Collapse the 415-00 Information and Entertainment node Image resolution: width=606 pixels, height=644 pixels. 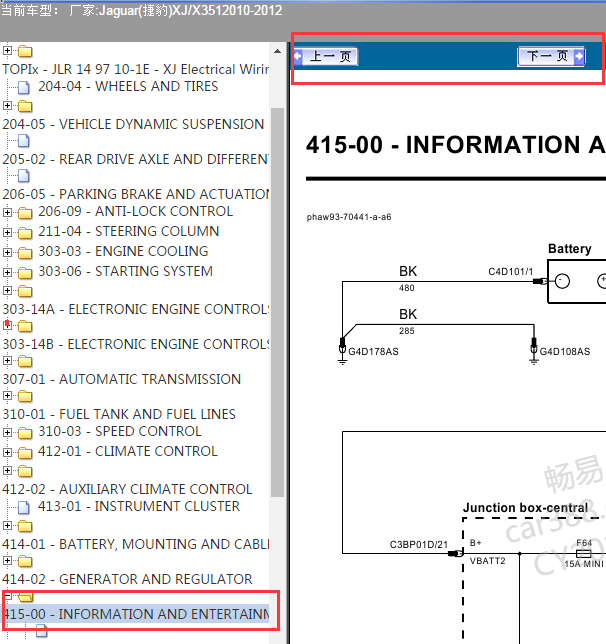click(7, 595)
